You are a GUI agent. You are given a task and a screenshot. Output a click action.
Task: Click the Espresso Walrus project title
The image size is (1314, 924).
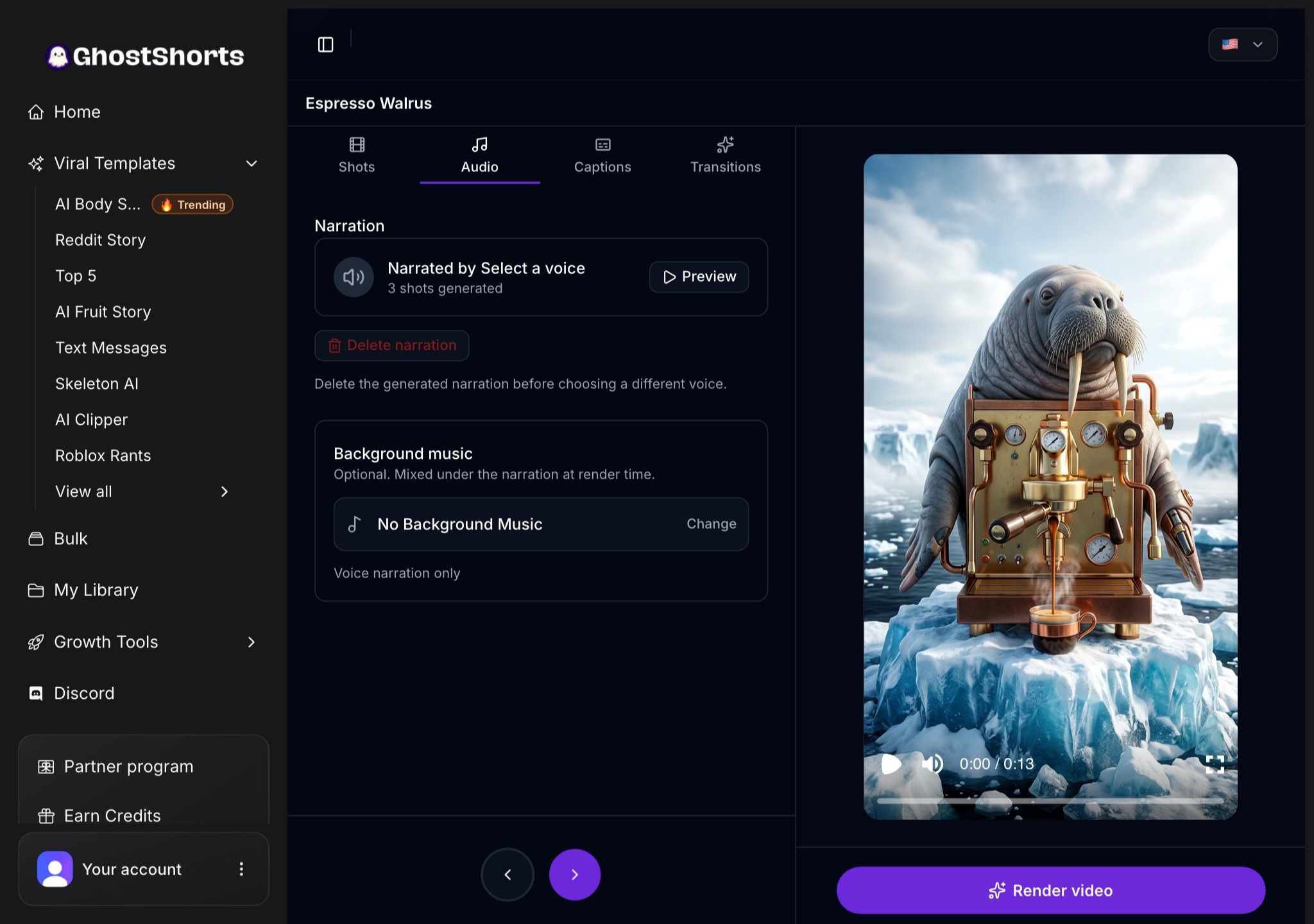(x=369, y=103)
